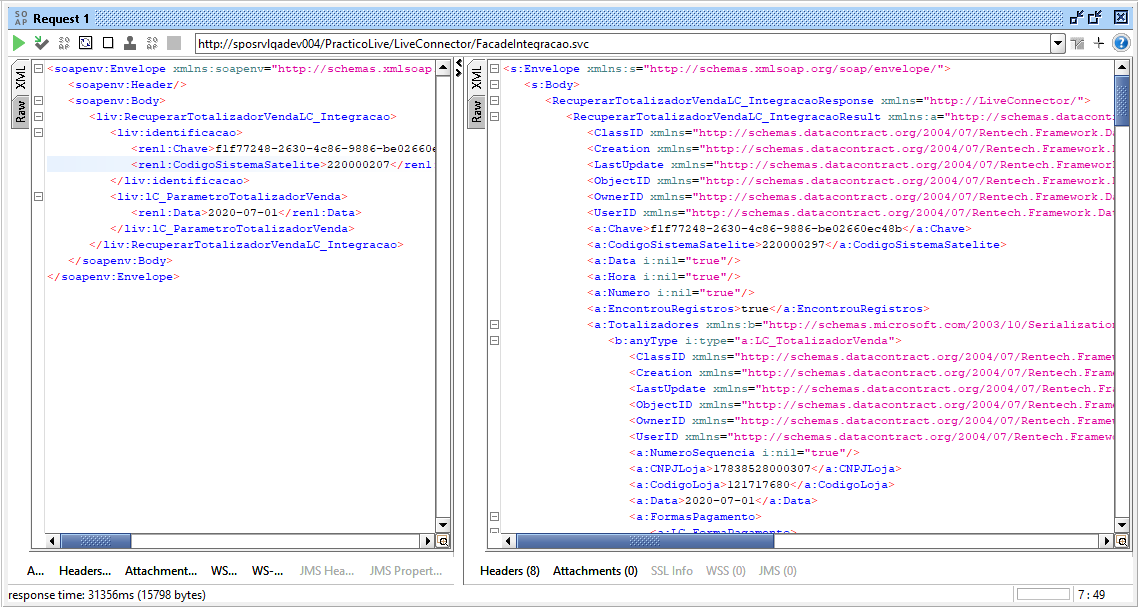Recreate the request from the schema

pyautogui.click(x=86, y=43)
